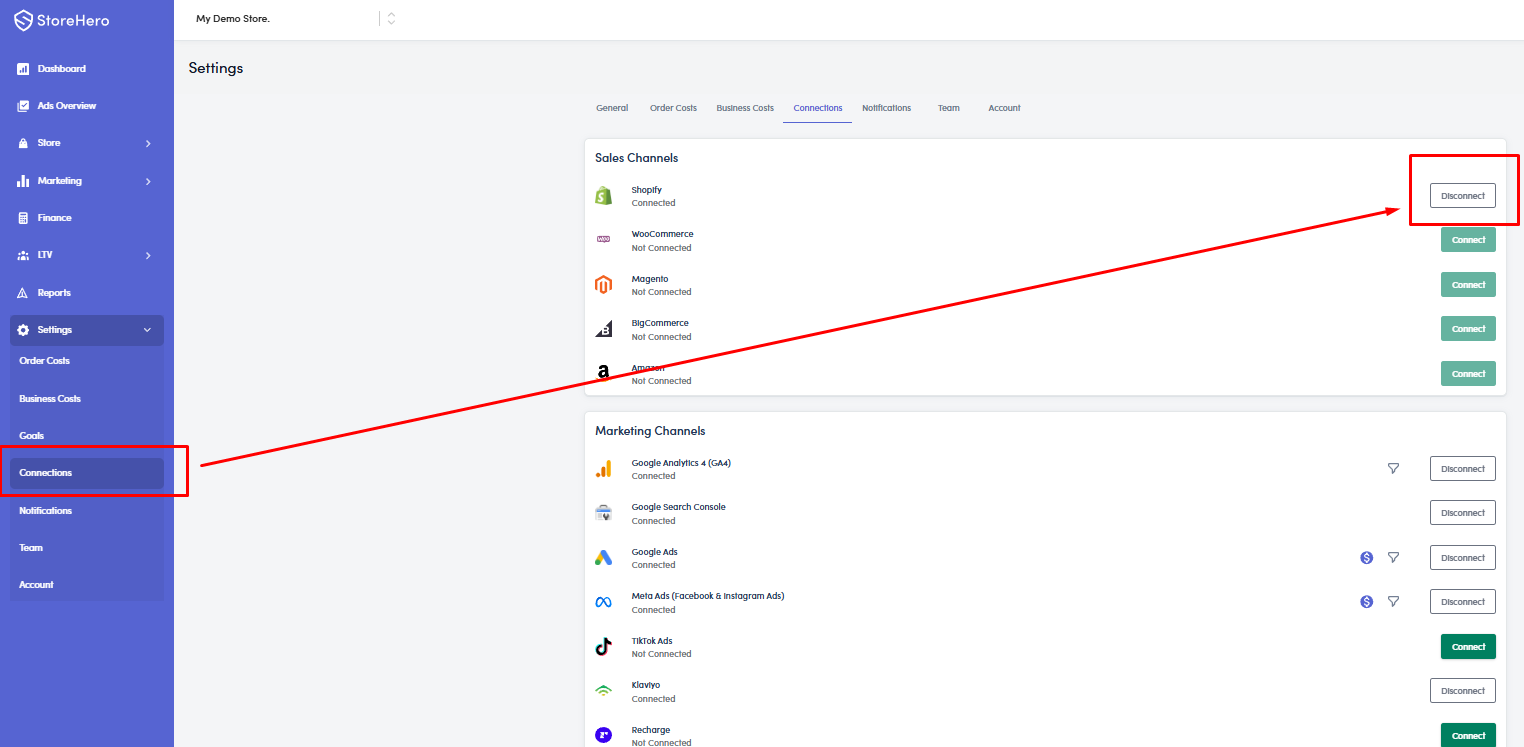Screen dimensions: 1524x747
Task: Click the Reports triangle icon
Action: 23,293
